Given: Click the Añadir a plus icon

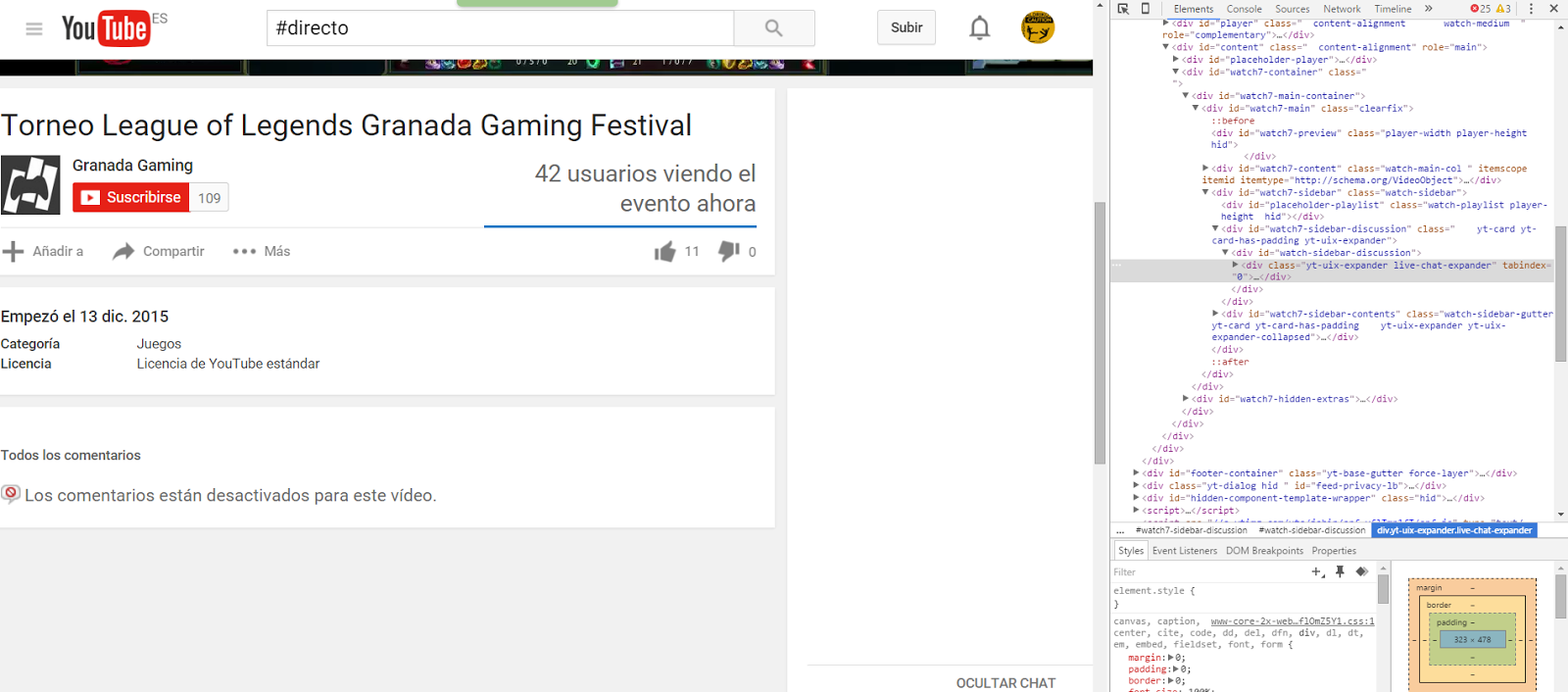Looking at the screenshot, I should tap(13, 252).
